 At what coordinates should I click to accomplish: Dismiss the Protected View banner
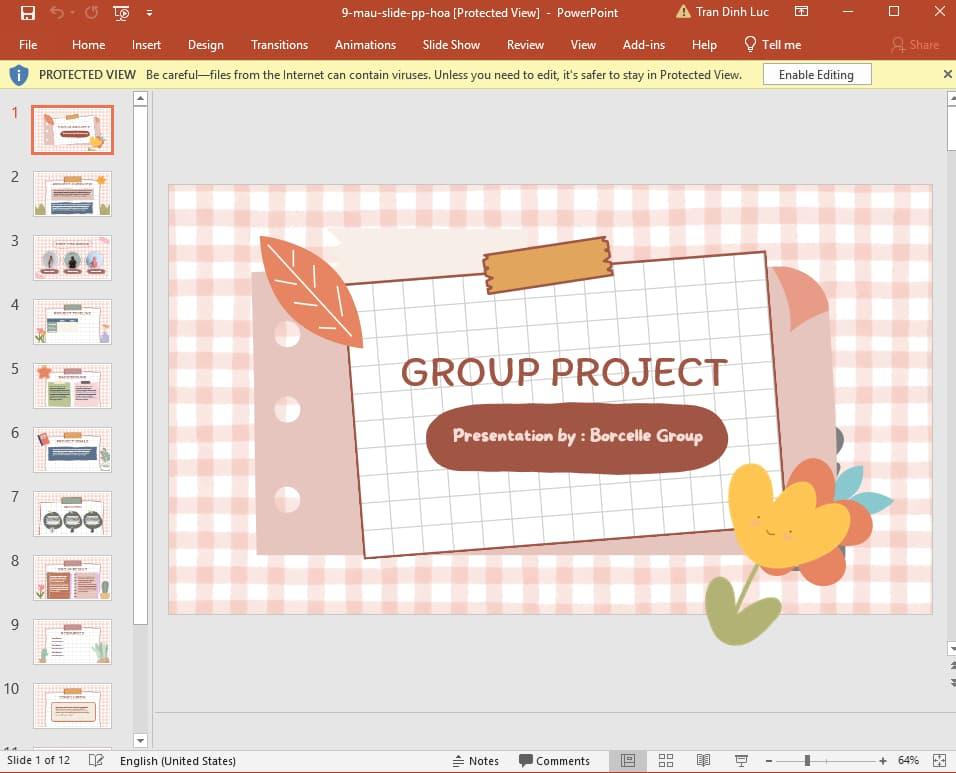[947, 74]
